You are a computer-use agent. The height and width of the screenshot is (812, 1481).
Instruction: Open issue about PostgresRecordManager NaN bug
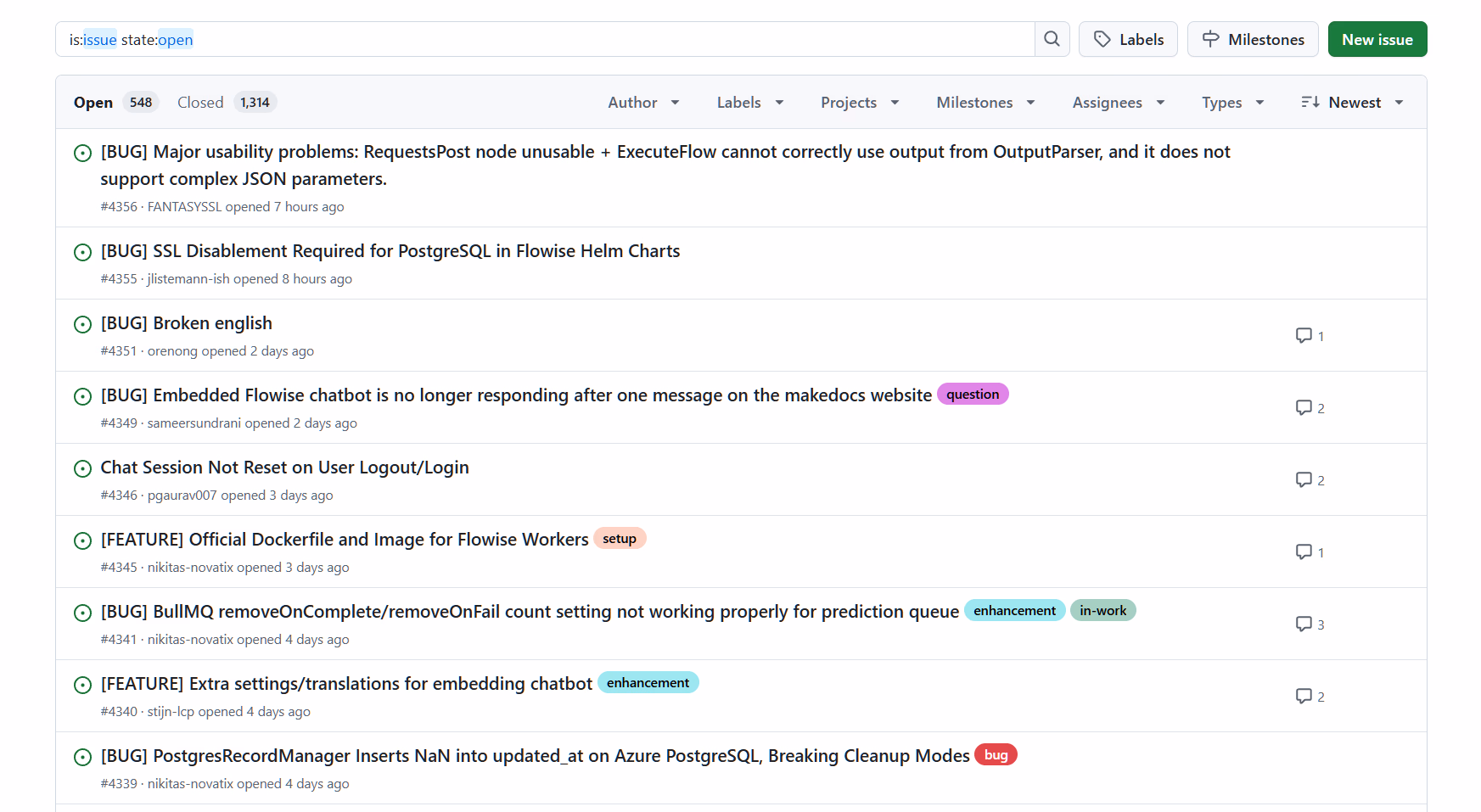pyautogui.click(x=535, y=756)
